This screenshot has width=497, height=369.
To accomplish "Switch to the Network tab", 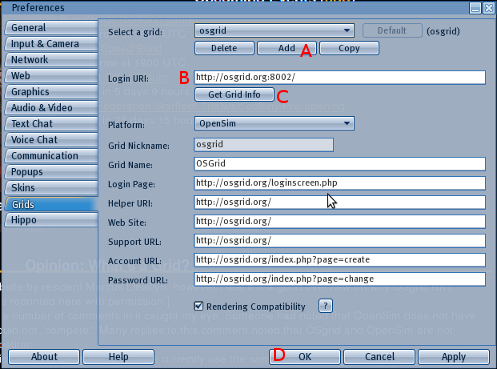I will click(52, 60).
